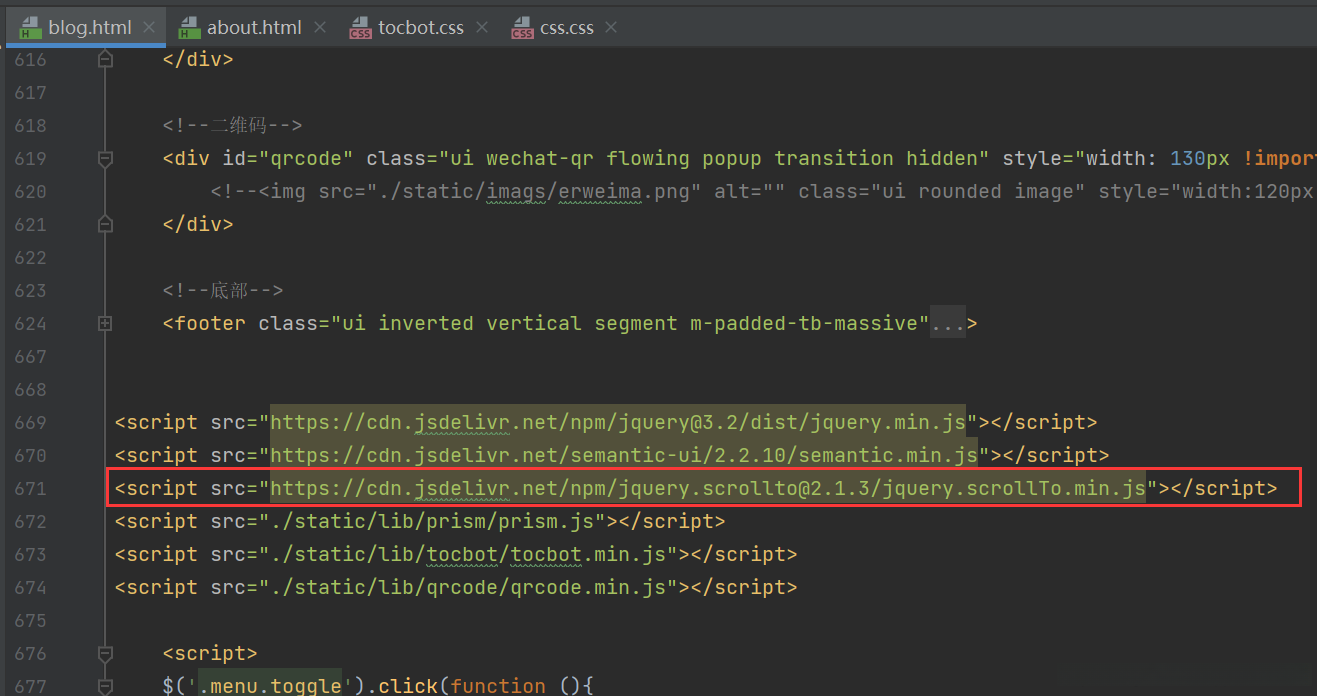Collapse the fold marker at line 616
Viewport: 1317px width, 696px height.
tap(105, 59)
